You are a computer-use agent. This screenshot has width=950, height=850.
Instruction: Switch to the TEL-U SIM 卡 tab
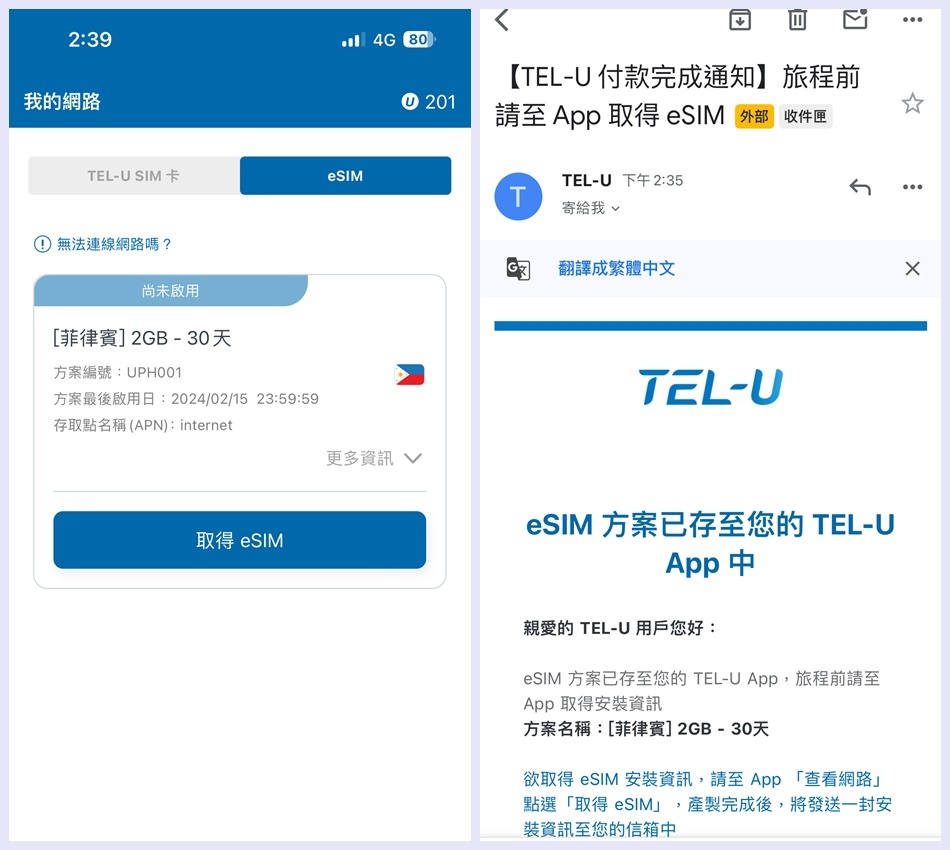[134, 176]
